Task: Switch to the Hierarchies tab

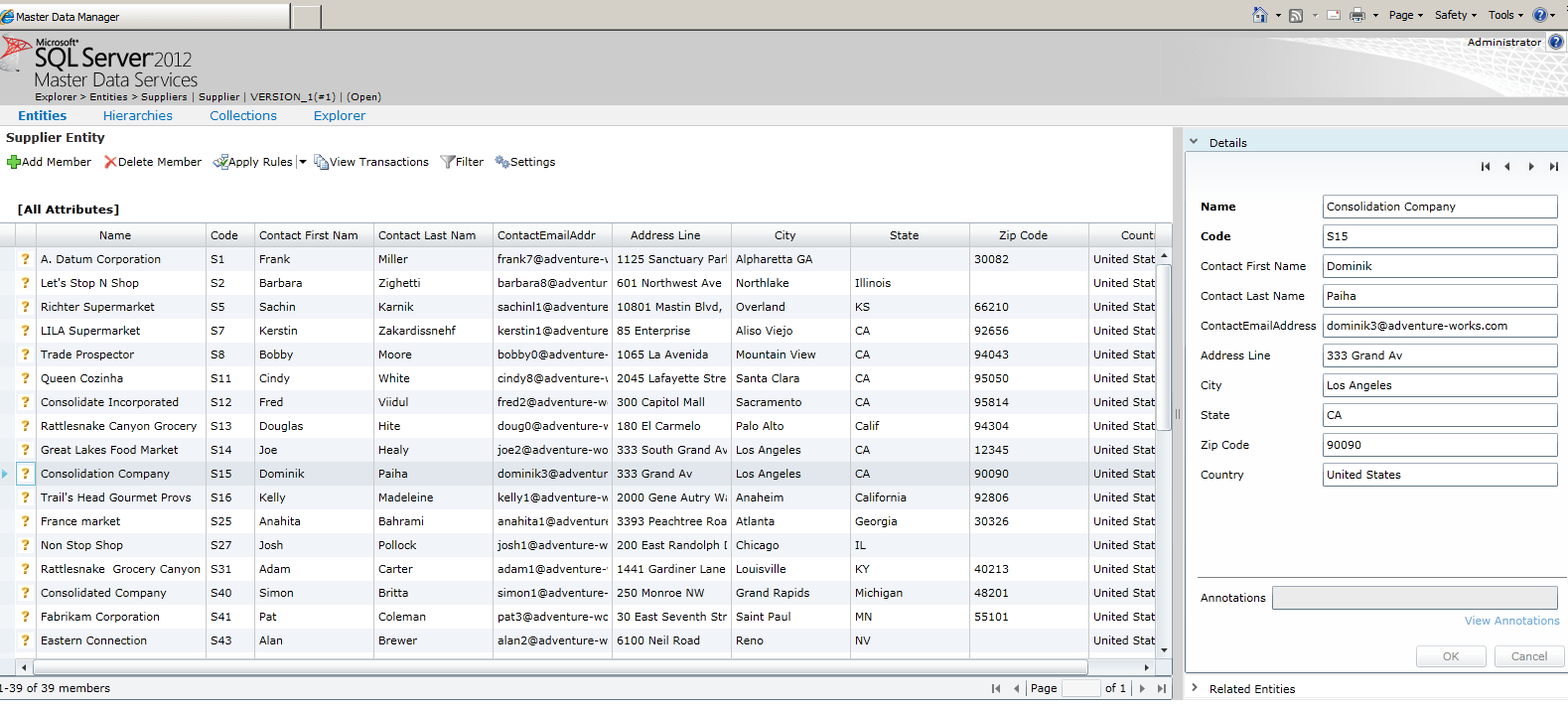Action: (x=138, y=116)
